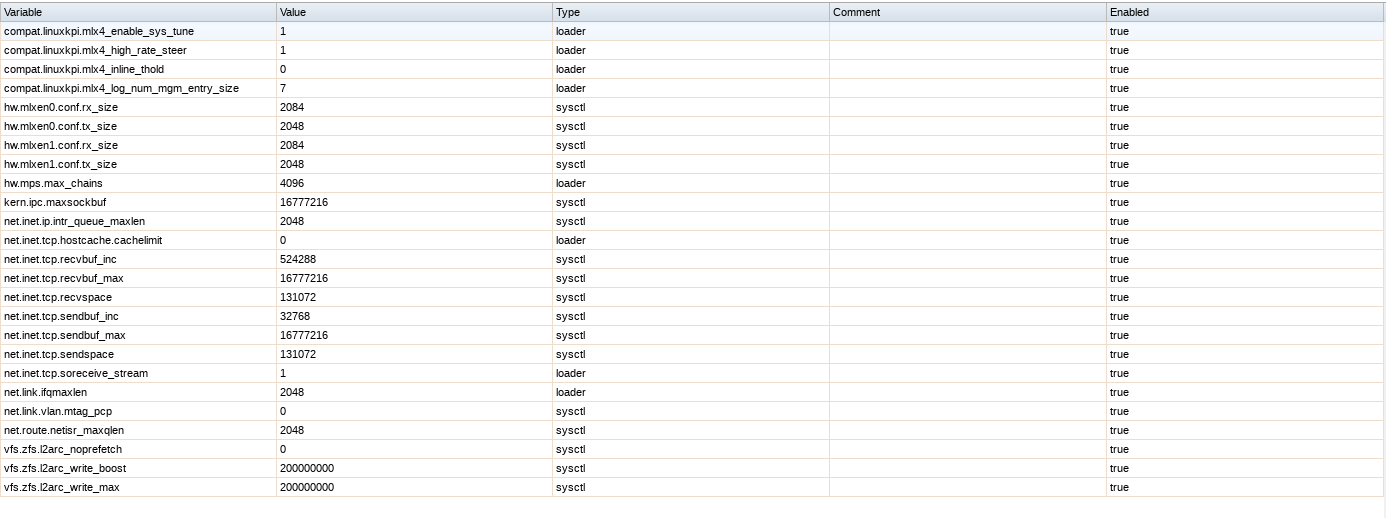1386x518 pixels.
Task: Click enabled true for net.route.netisr_maxqlen
Action: coord(1119,430)
